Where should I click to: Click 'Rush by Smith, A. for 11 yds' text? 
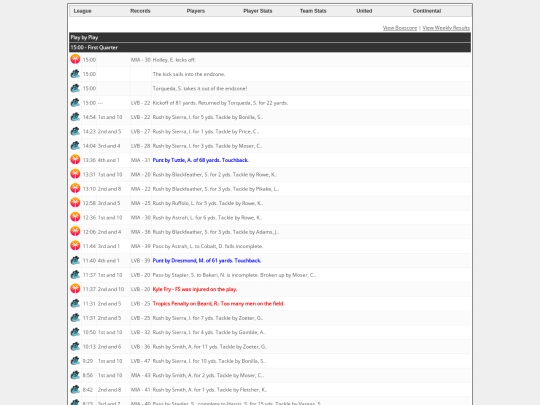pyautogui.click(x=210, y=347)
